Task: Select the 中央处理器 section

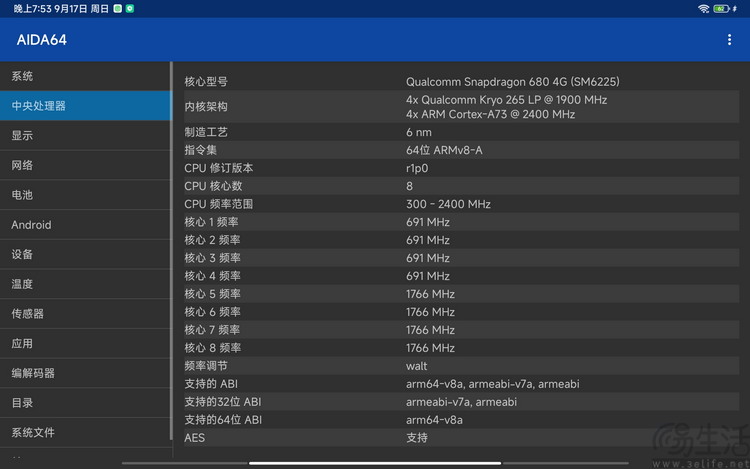Action: point(86,106)
